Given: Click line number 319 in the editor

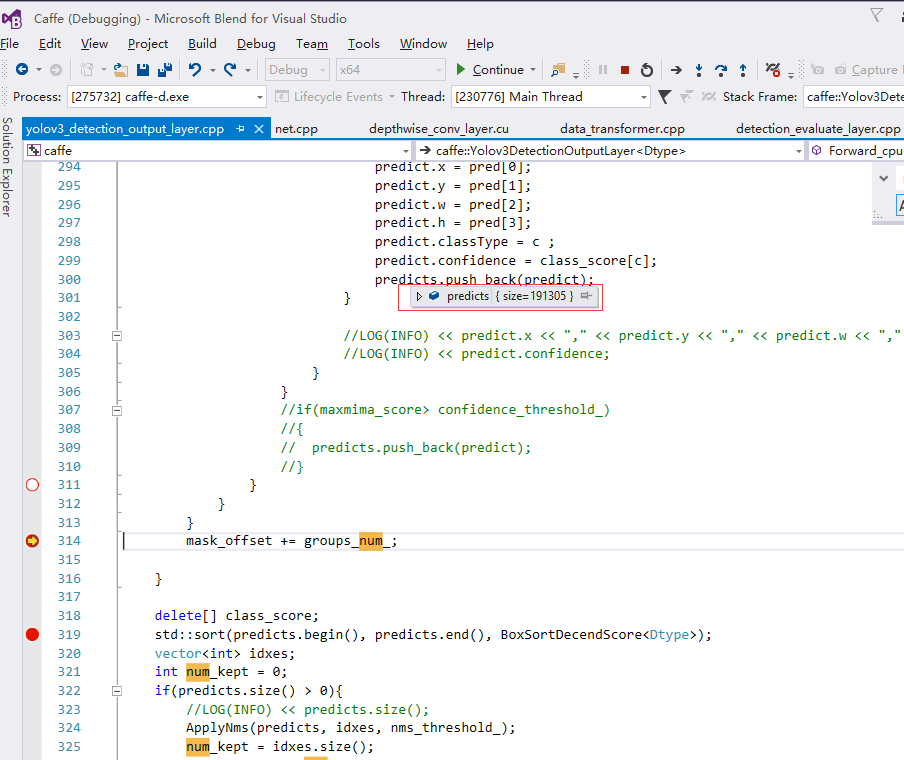Looking at the screenshot, I should tap(69, 635).
